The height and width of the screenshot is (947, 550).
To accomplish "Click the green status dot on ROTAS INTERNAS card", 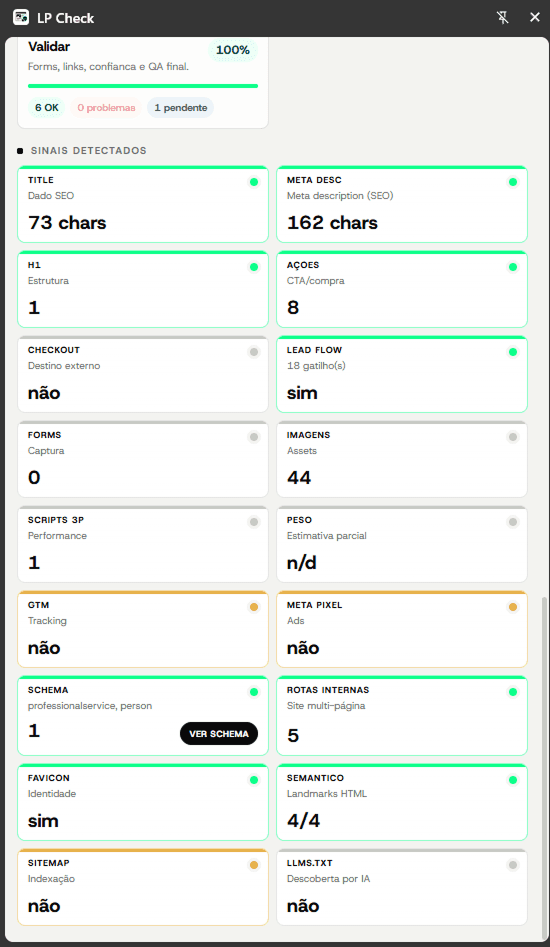I will pos(513,692).
